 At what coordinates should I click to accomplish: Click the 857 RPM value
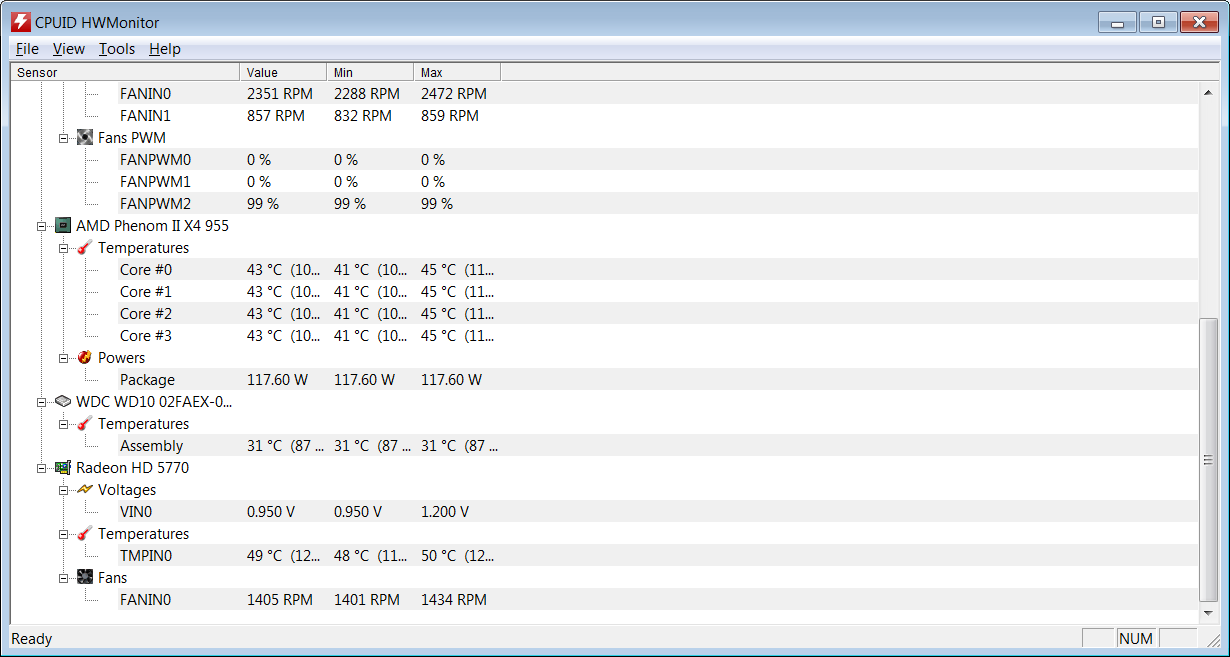click(x=276, y=116)
